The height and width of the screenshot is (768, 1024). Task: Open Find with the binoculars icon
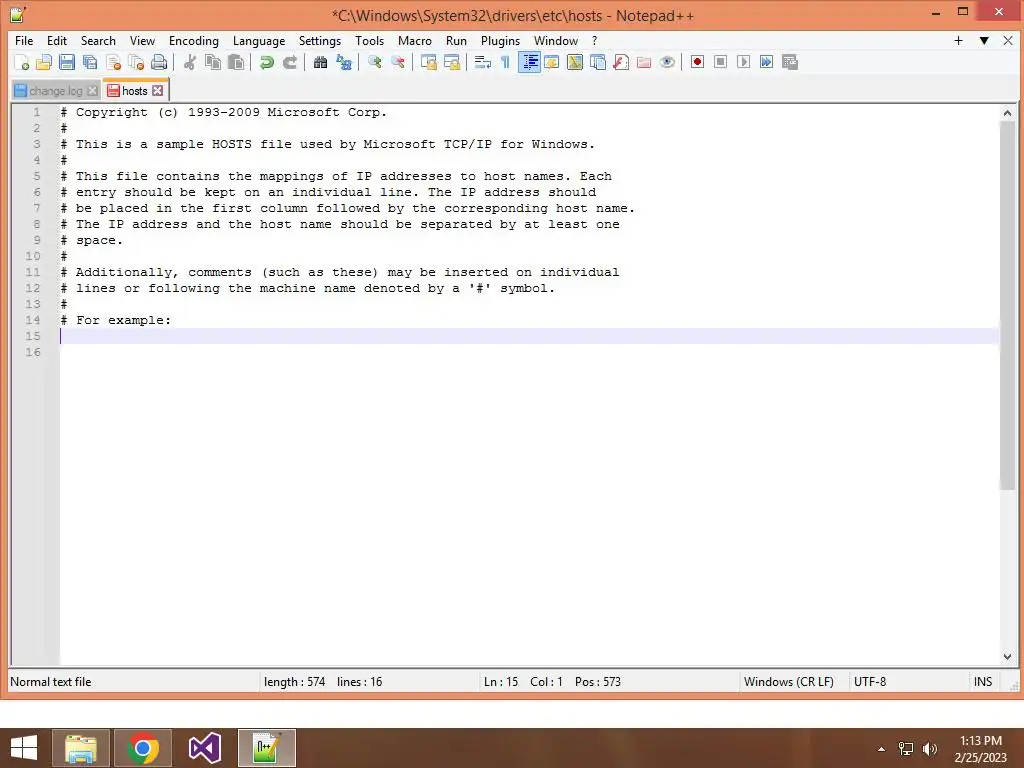(x=320, y=62)
